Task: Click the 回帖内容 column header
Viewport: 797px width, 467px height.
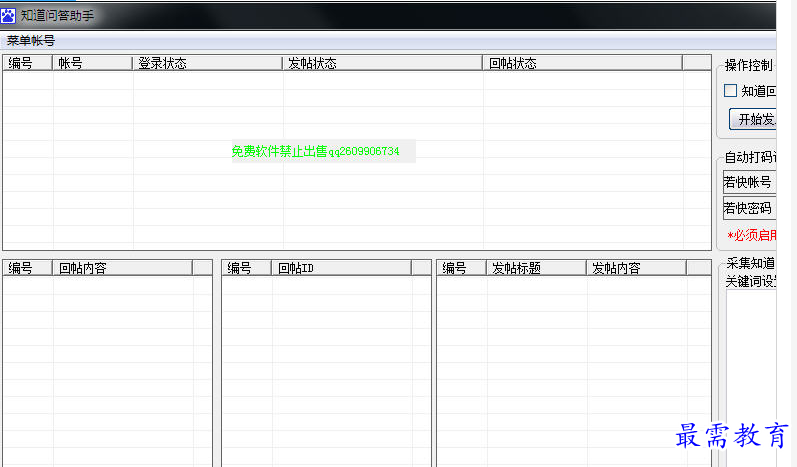Action: [122, 268]
